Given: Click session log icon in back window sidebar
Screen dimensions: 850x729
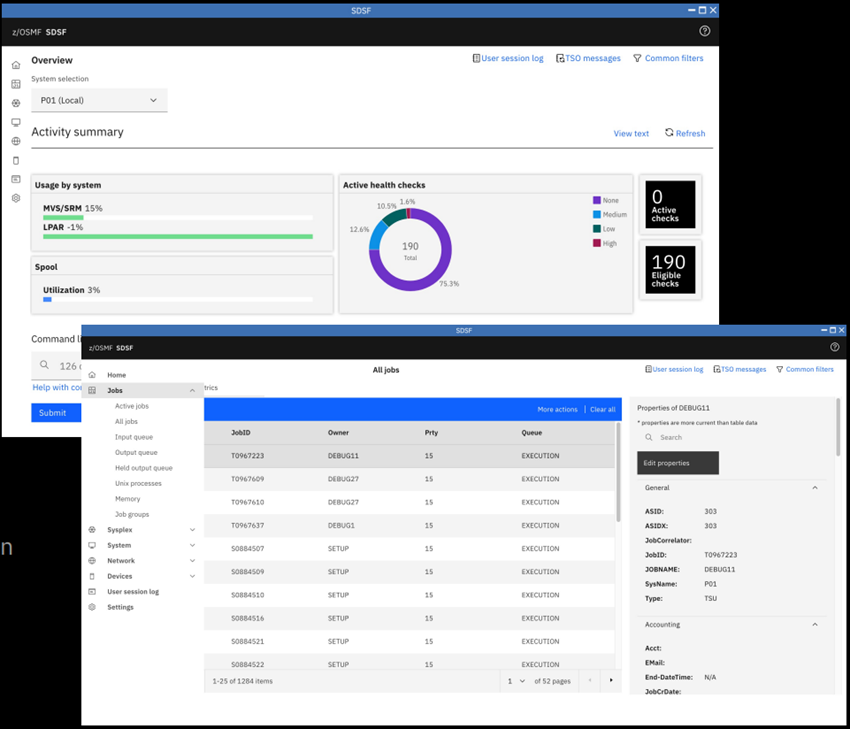Looking at the screenshot, I should (x=16, y=179).
